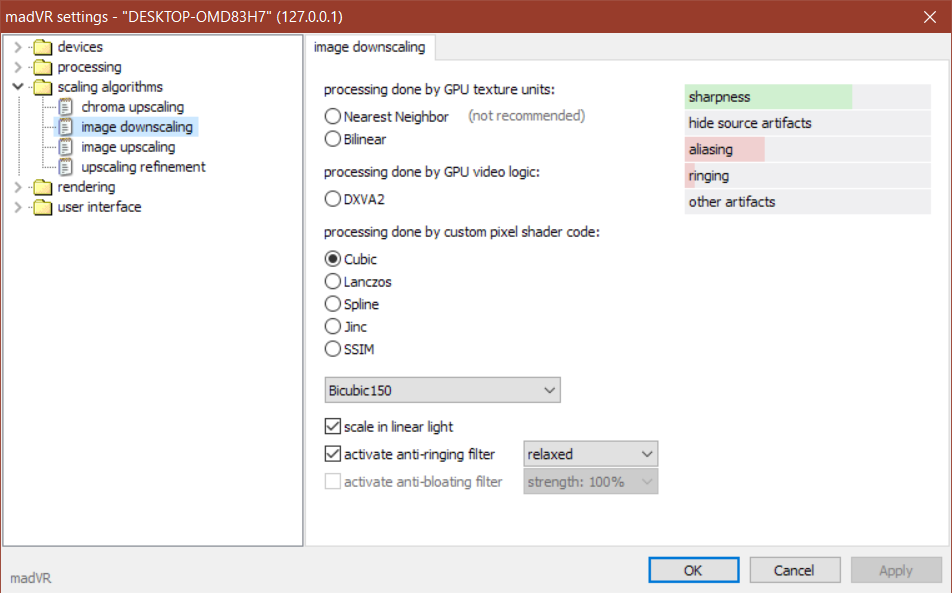The width and height of the screenshot is (952, 593).
Task: Click the madVR label at bottom left
Action: point(31,578)
